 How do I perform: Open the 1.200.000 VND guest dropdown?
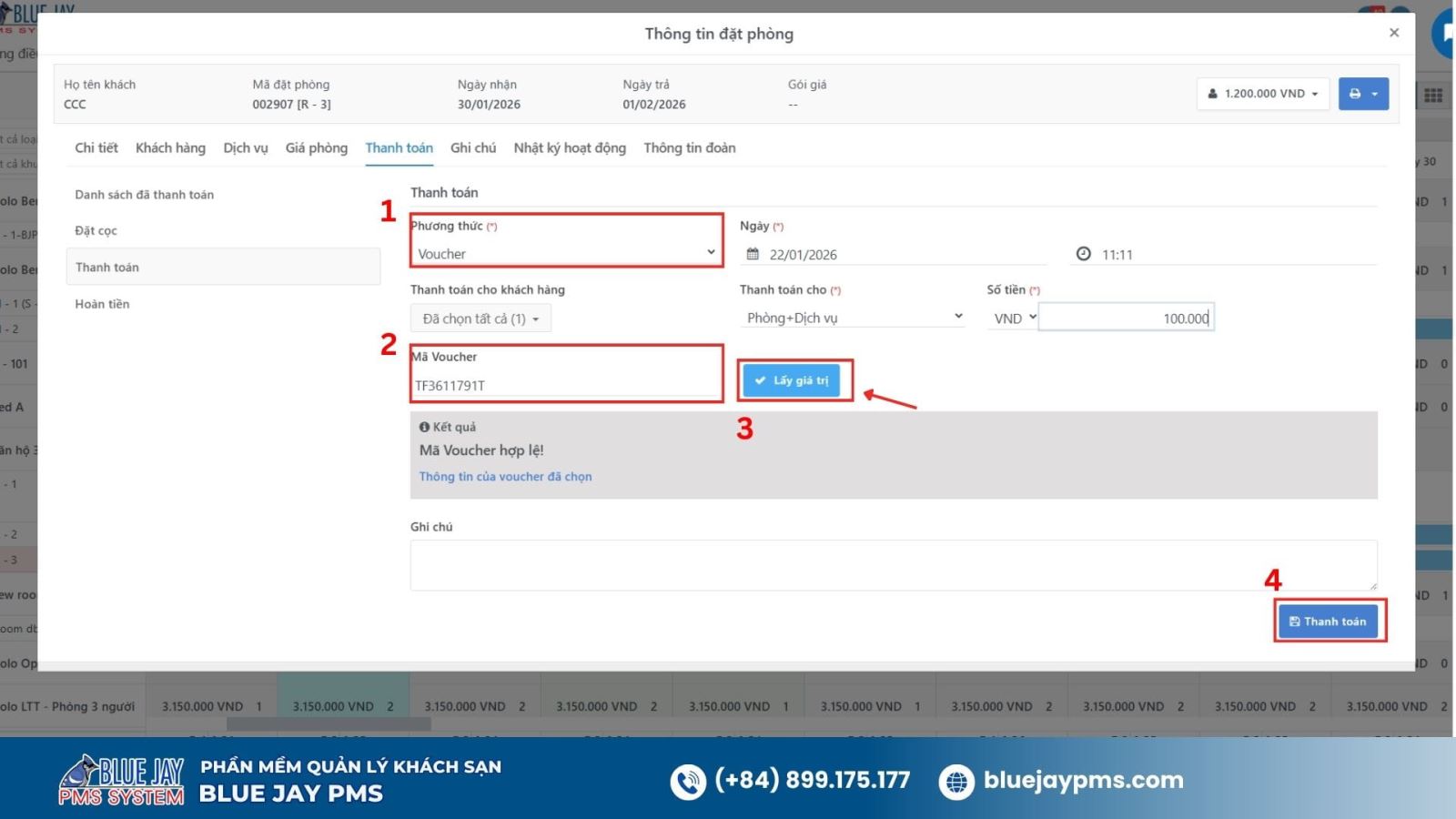(1262, 94)
